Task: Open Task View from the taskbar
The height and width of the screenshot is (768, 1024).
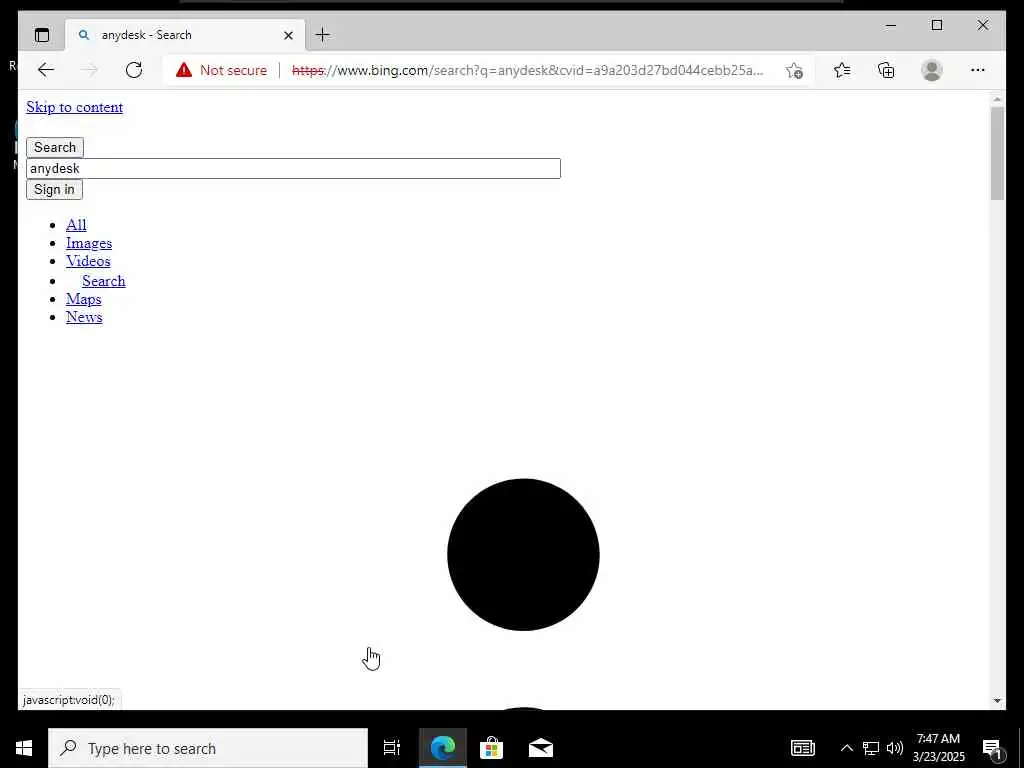Action: [392, 748]
